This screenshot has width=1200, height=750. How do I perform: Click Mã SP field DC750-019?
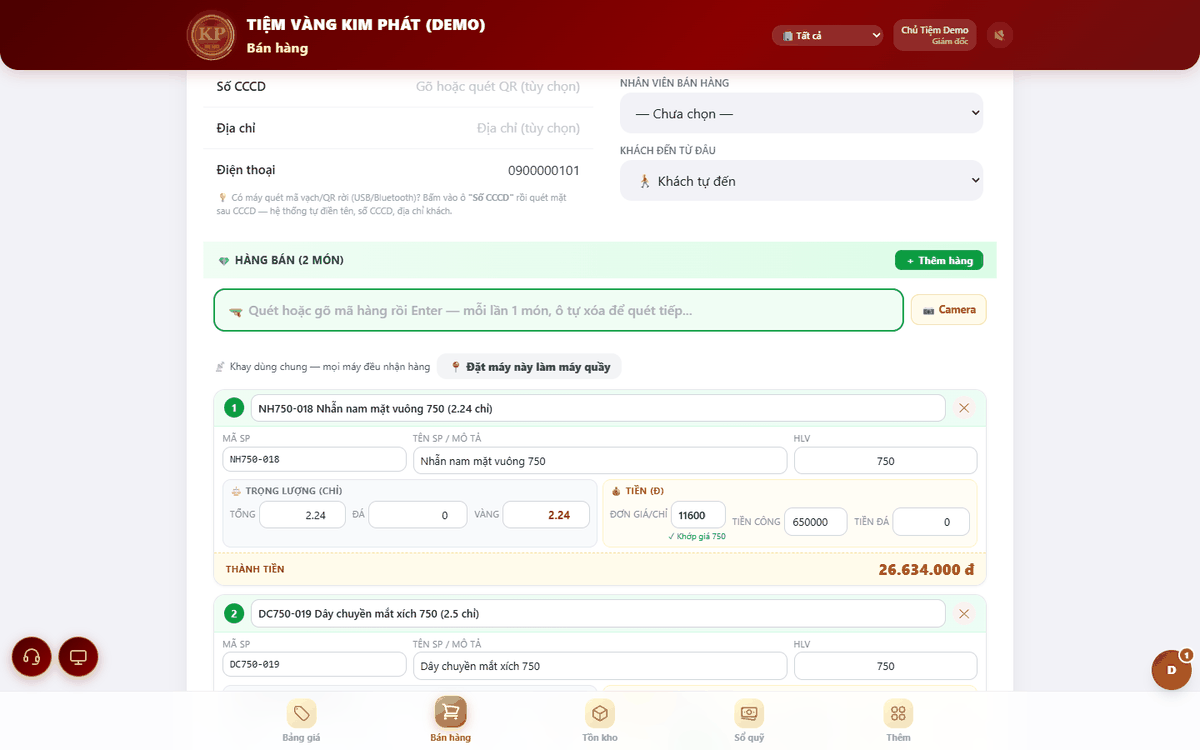(314, 665)
